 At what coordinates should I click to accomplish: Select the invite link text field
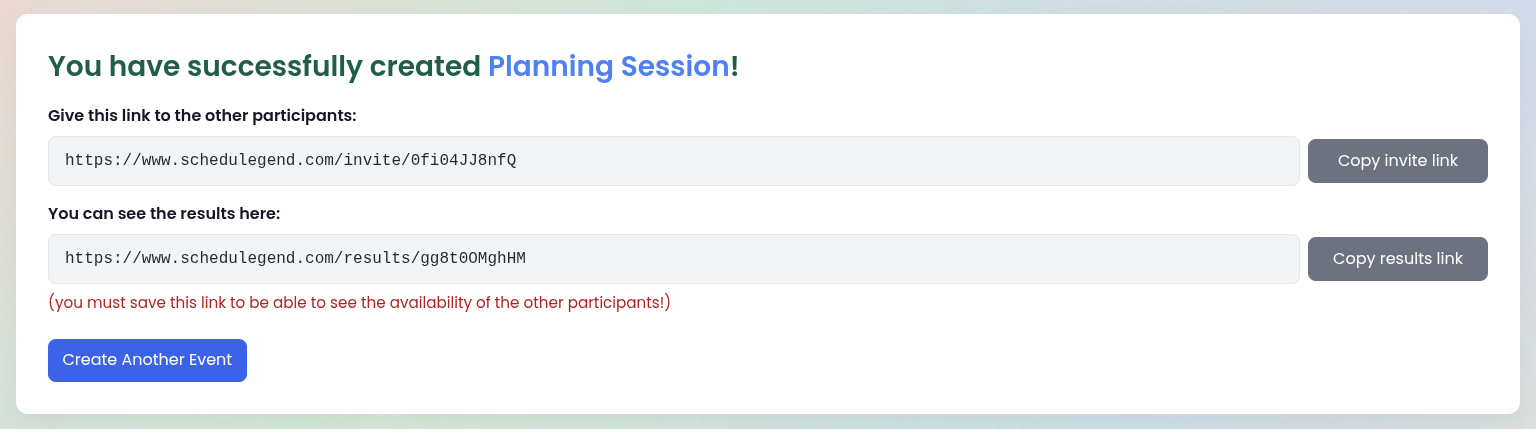click(674, 161)
